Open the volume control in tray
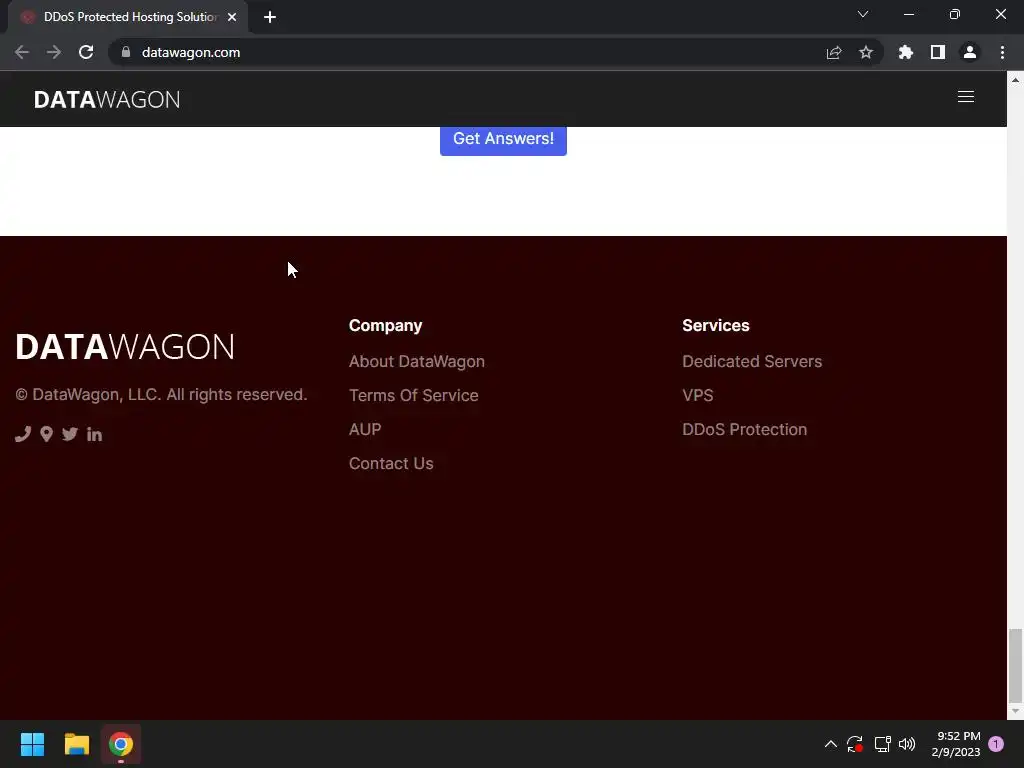This screenshot has height=768, width=1024. (907, 744)
